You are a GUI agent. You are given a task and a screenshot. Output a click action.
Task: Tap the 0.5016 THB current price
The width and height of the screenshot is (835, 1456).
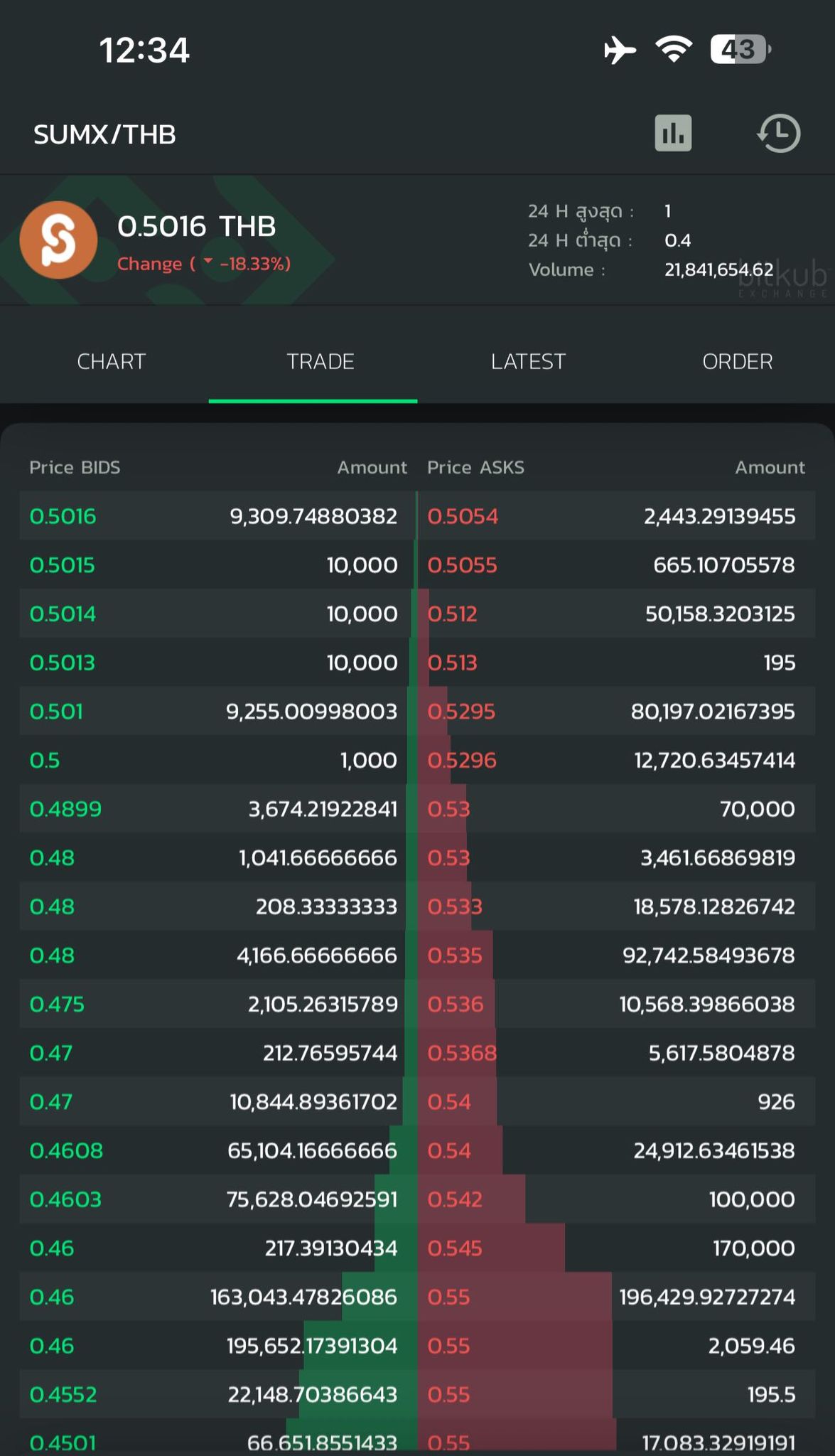pos(197,227)
